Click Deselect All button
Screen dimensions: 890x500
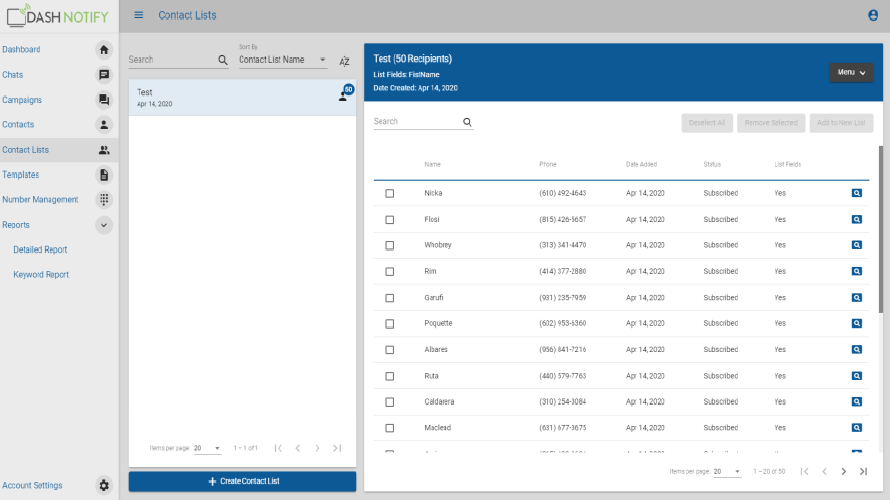pyautogui.click(x=707, y=123)
